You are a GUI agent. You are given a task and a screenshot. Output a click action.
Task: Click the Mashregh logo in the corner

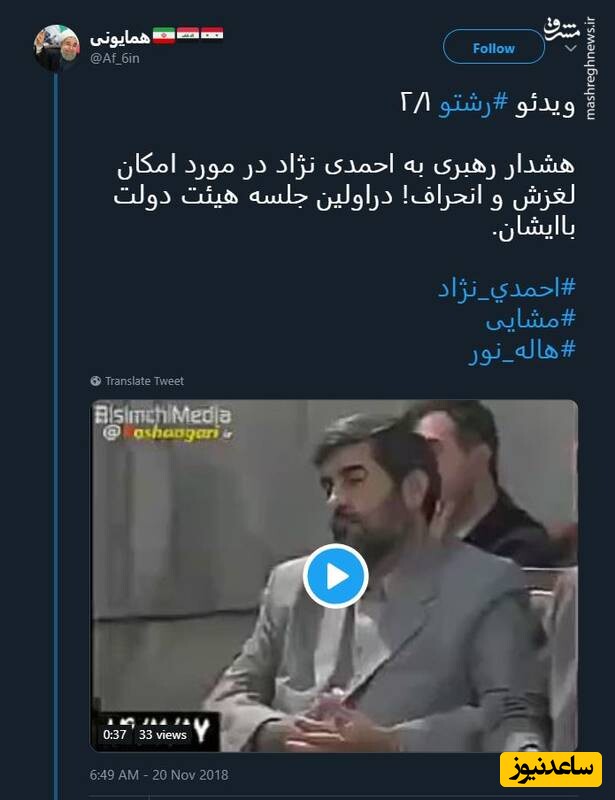[x=561, y=29]
